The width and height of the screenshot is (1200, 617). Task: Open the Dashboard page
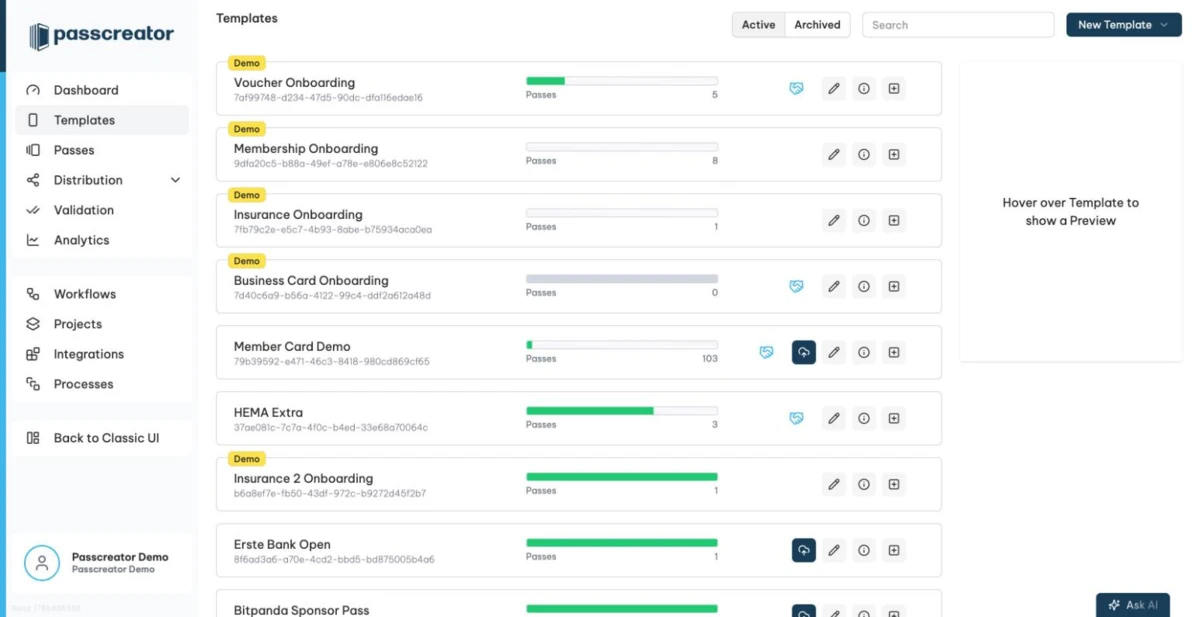[x=101, y=90]
